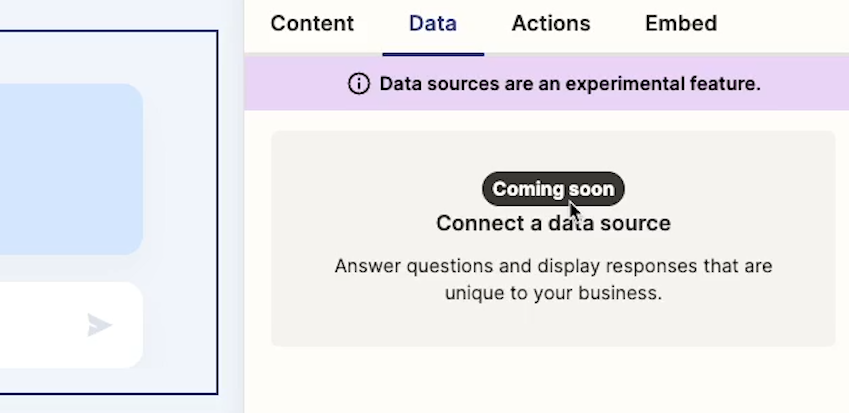This screenshot has width=849, height=413.
Task: Switch to the Content tab
Action: pyautogui.click(x=312, y=23)
